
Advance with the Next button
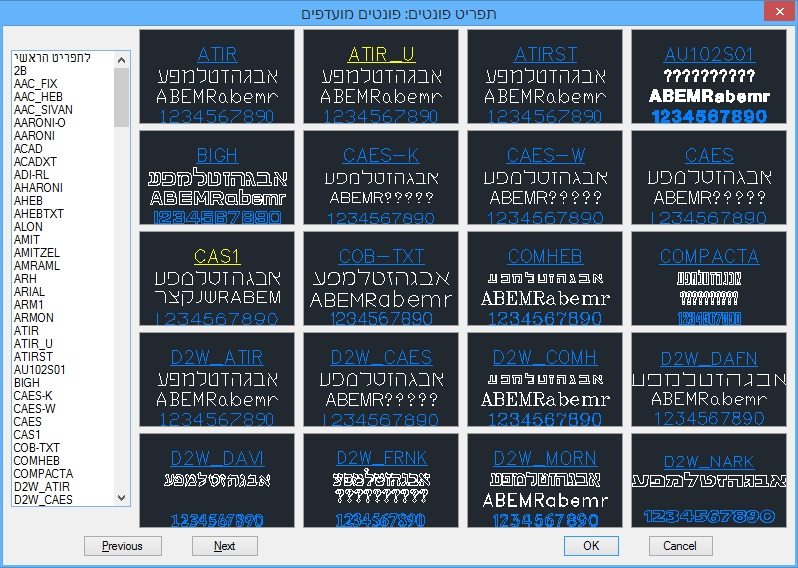[x=225, y=546]
